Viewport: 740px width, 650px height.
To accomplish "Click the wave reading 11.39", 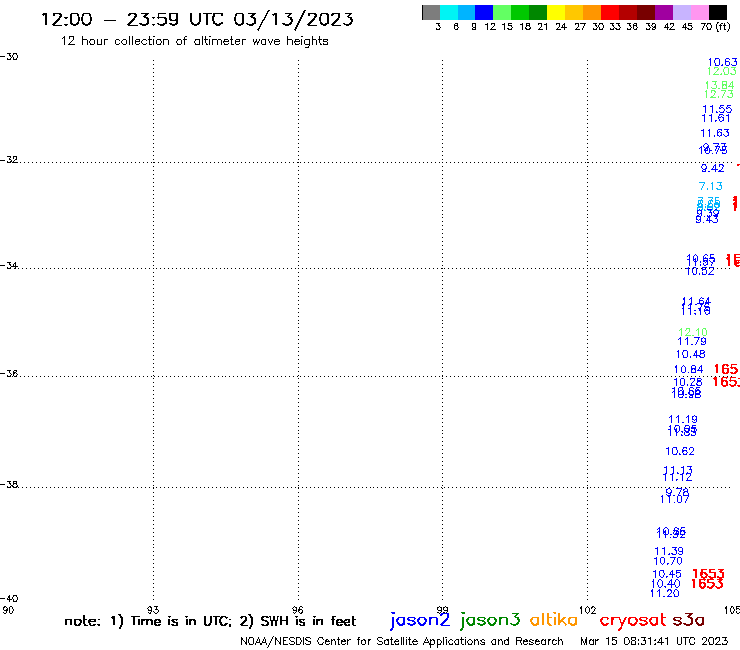I will [x=669, y=551].
